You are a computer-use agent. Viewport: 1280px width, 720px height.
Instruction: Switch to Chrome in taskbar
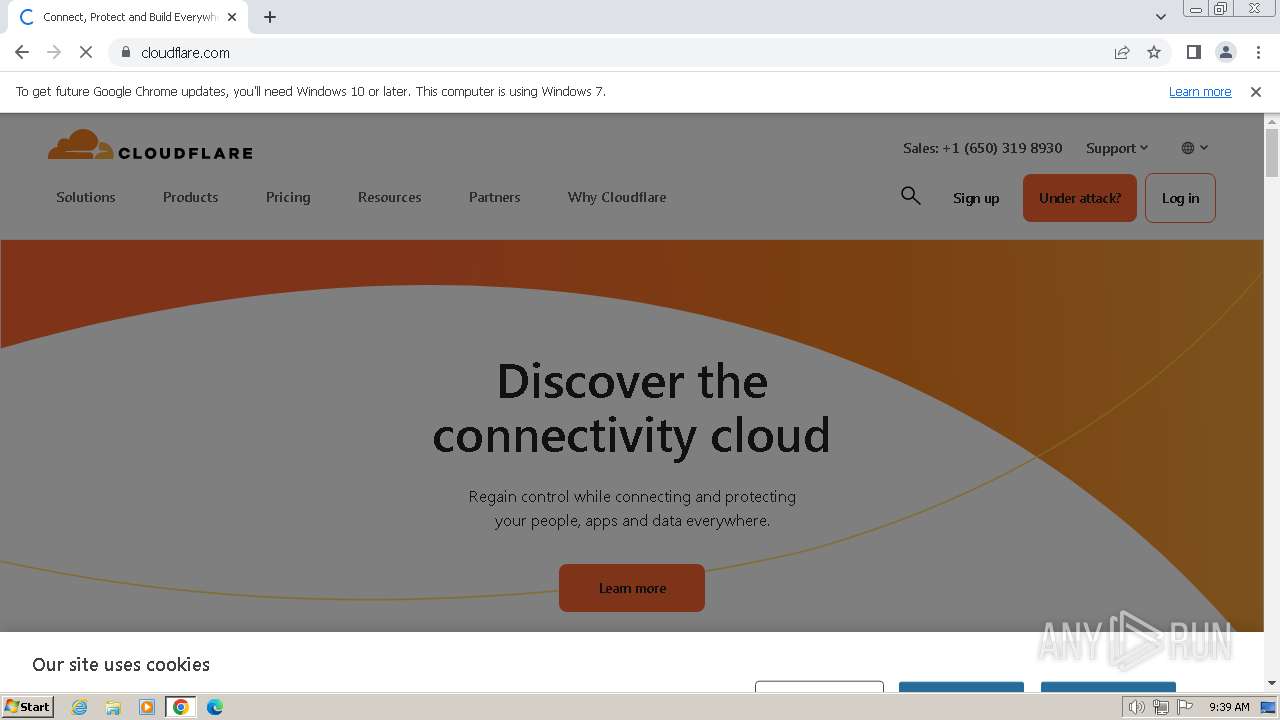(x=181, y=707)
